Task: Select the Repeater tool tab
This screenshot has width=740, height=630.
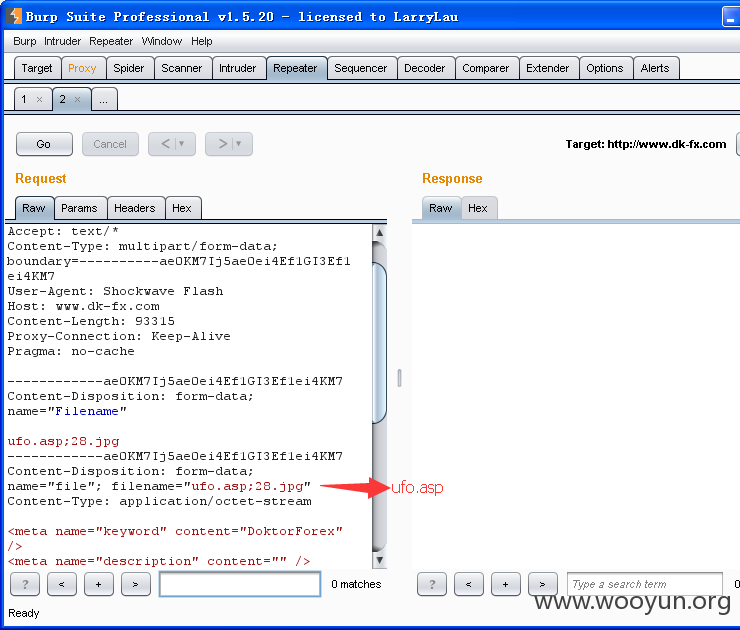Action: [295, 68]
